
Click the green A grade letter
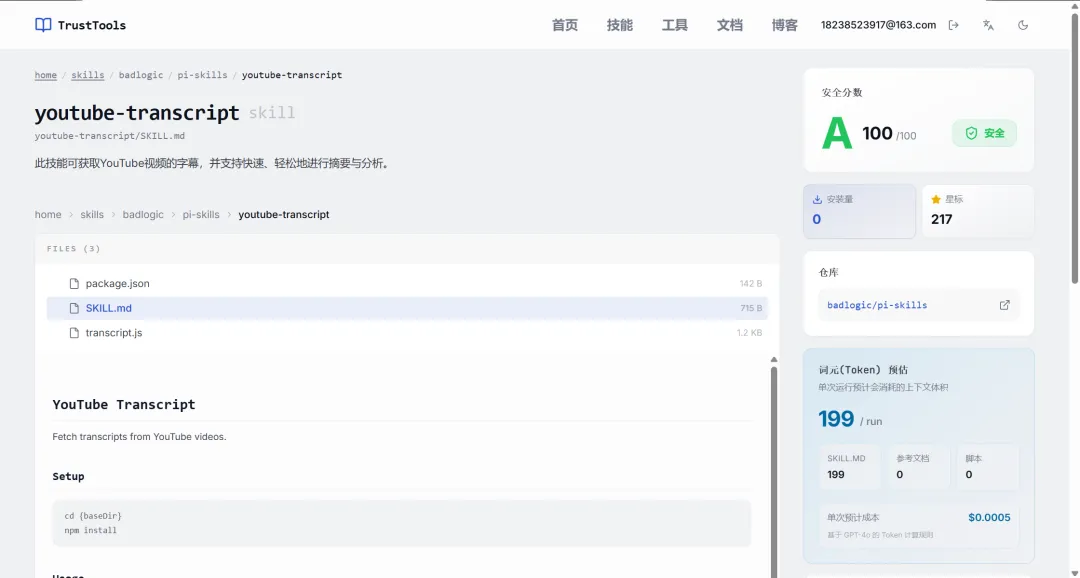[837, 133]
